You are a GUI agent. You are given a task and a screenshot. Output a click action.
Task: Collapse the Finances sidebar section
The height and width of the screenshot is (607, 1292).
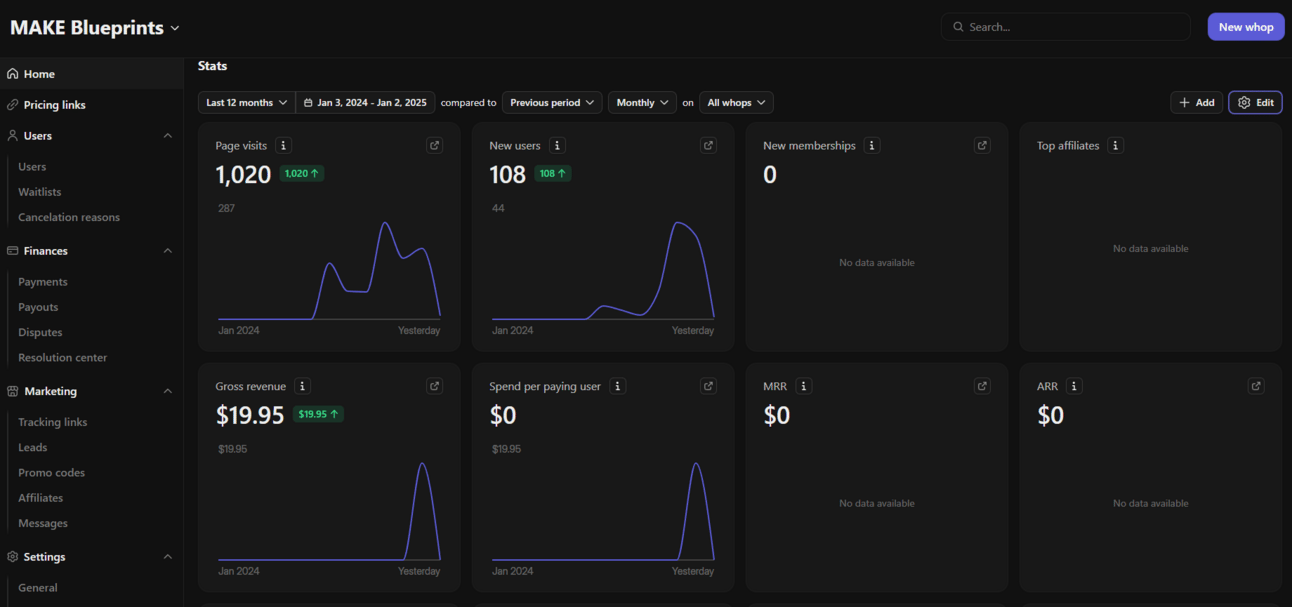click(x=167, y=251)
